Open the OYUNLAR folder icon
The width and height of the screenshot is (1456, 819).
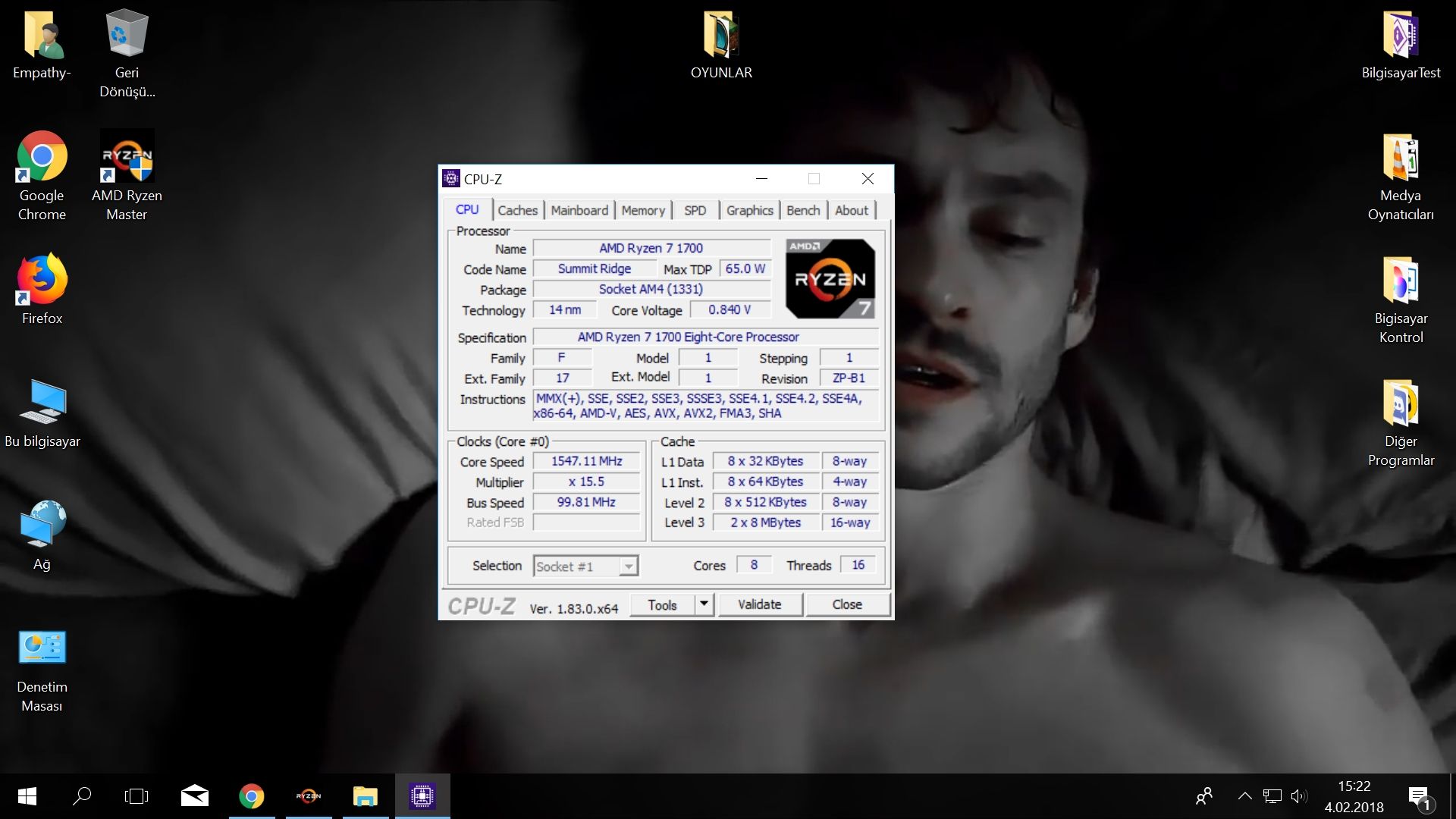tap(720, 34)
